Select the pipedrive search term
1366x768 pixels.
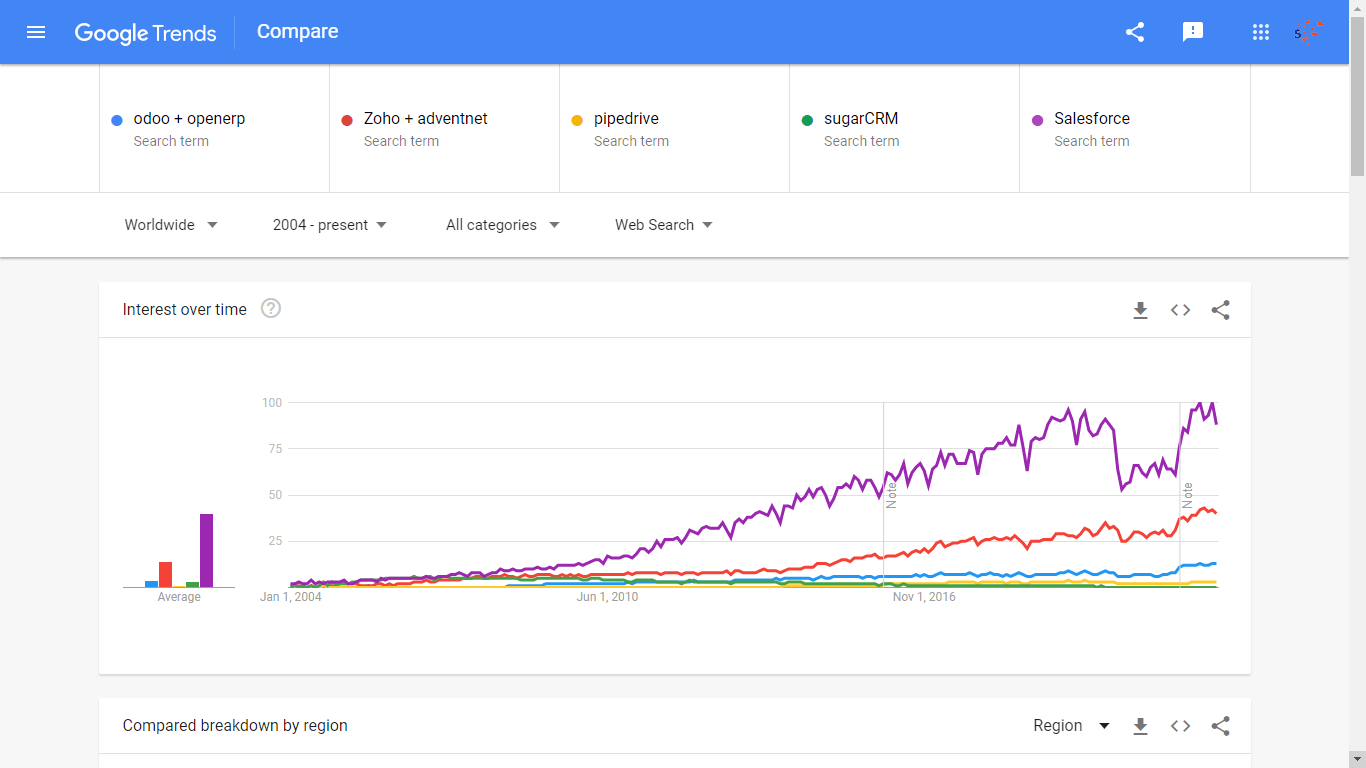674,128
